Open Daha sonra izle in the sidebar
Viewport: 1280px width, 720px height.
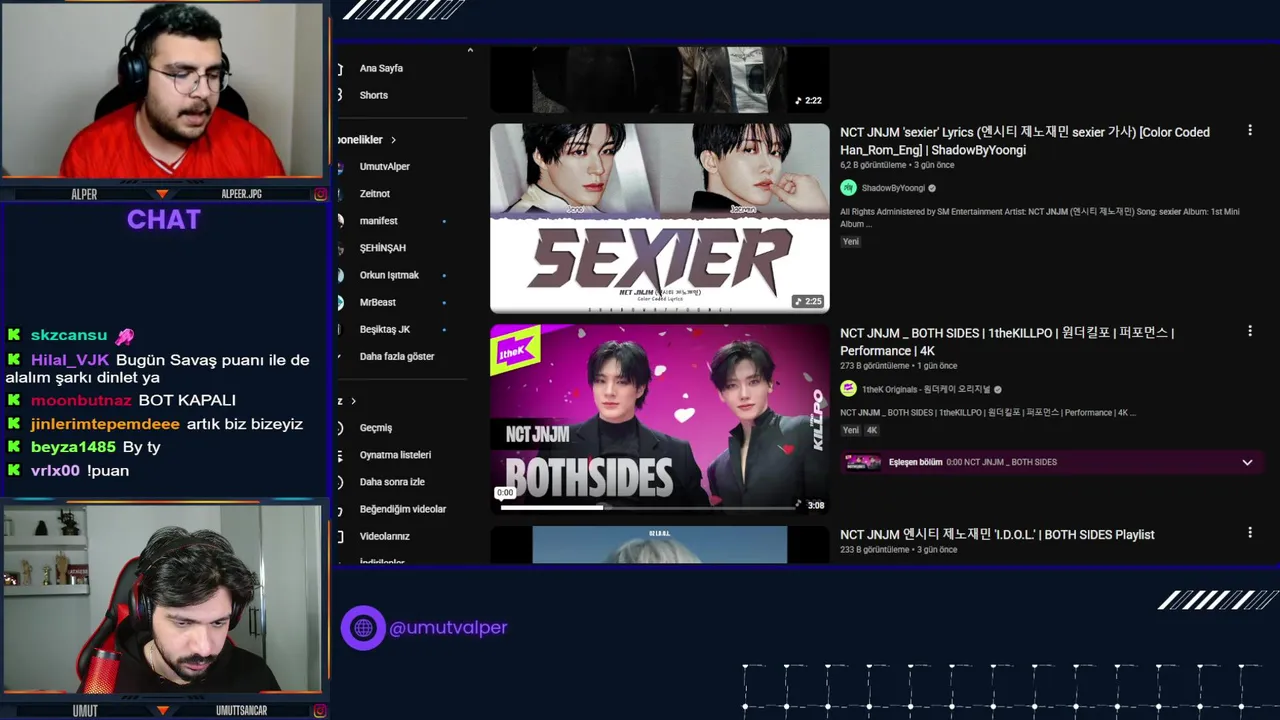(392, 482)
